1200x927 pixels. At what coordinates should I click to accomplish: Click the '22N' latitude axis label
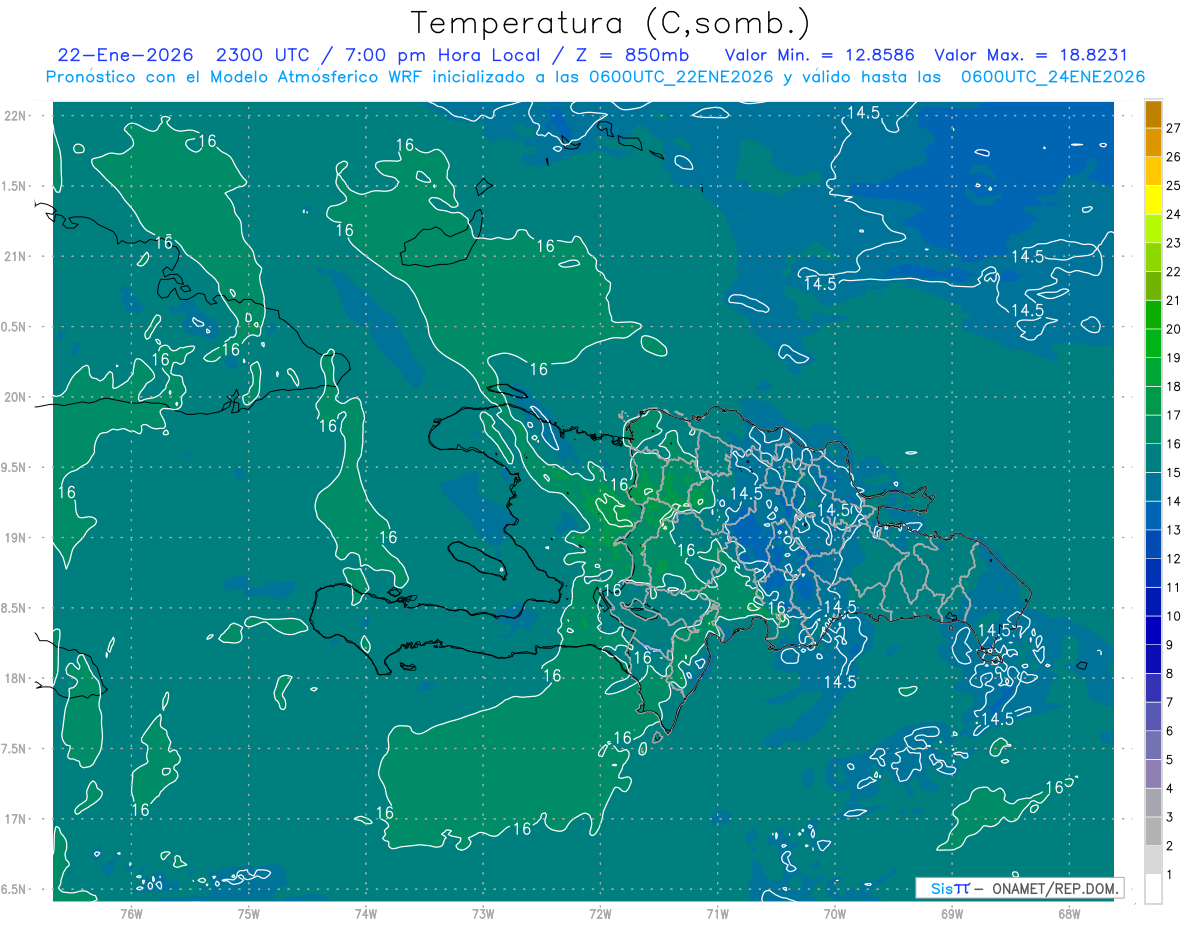tap(16, 115)
